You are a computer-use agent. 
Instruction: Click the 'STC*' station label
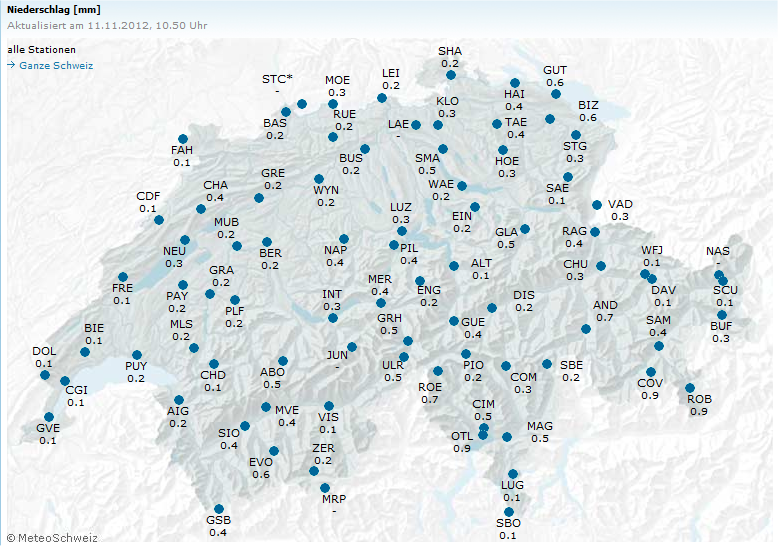pos(277,79)
